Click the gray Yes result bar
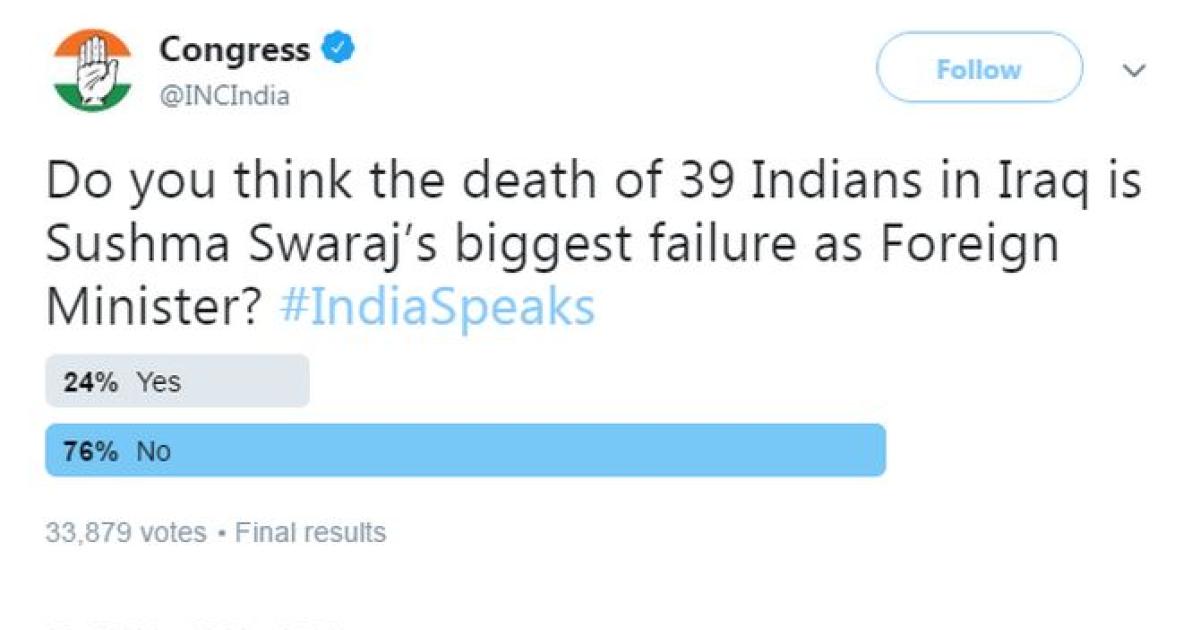The image size is (1200, 630). pos(250,381)
